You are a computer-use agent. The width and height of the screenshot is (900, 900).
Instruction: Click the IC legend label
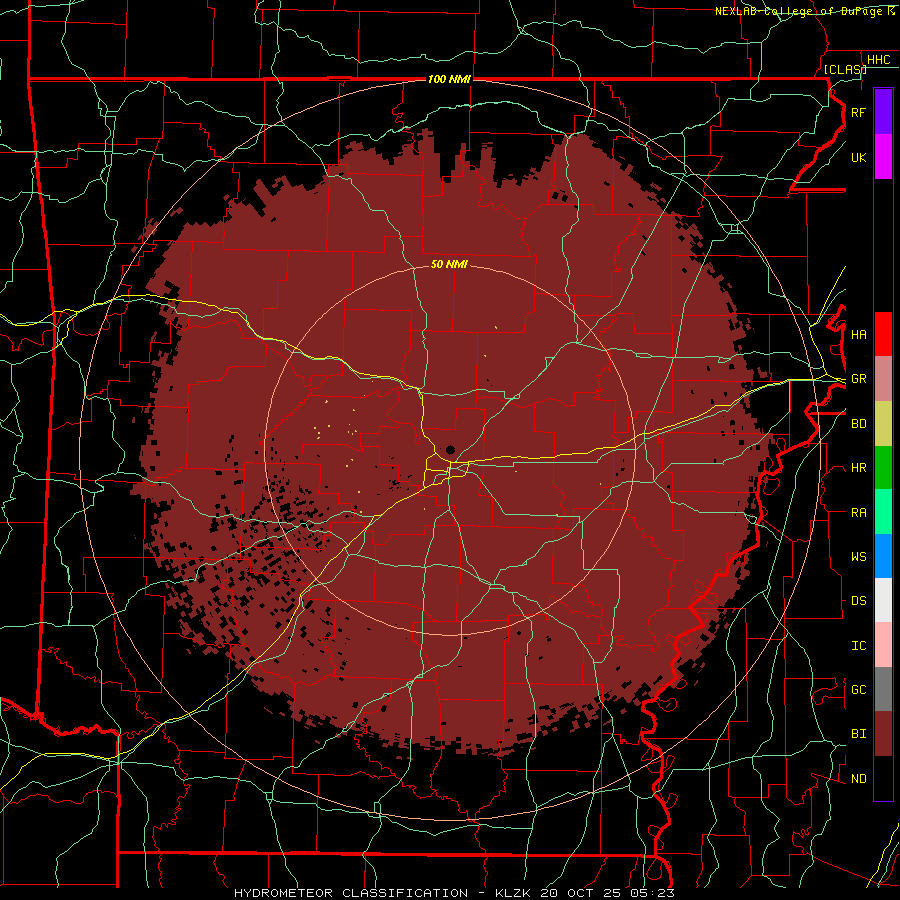[x=858, y=645]
